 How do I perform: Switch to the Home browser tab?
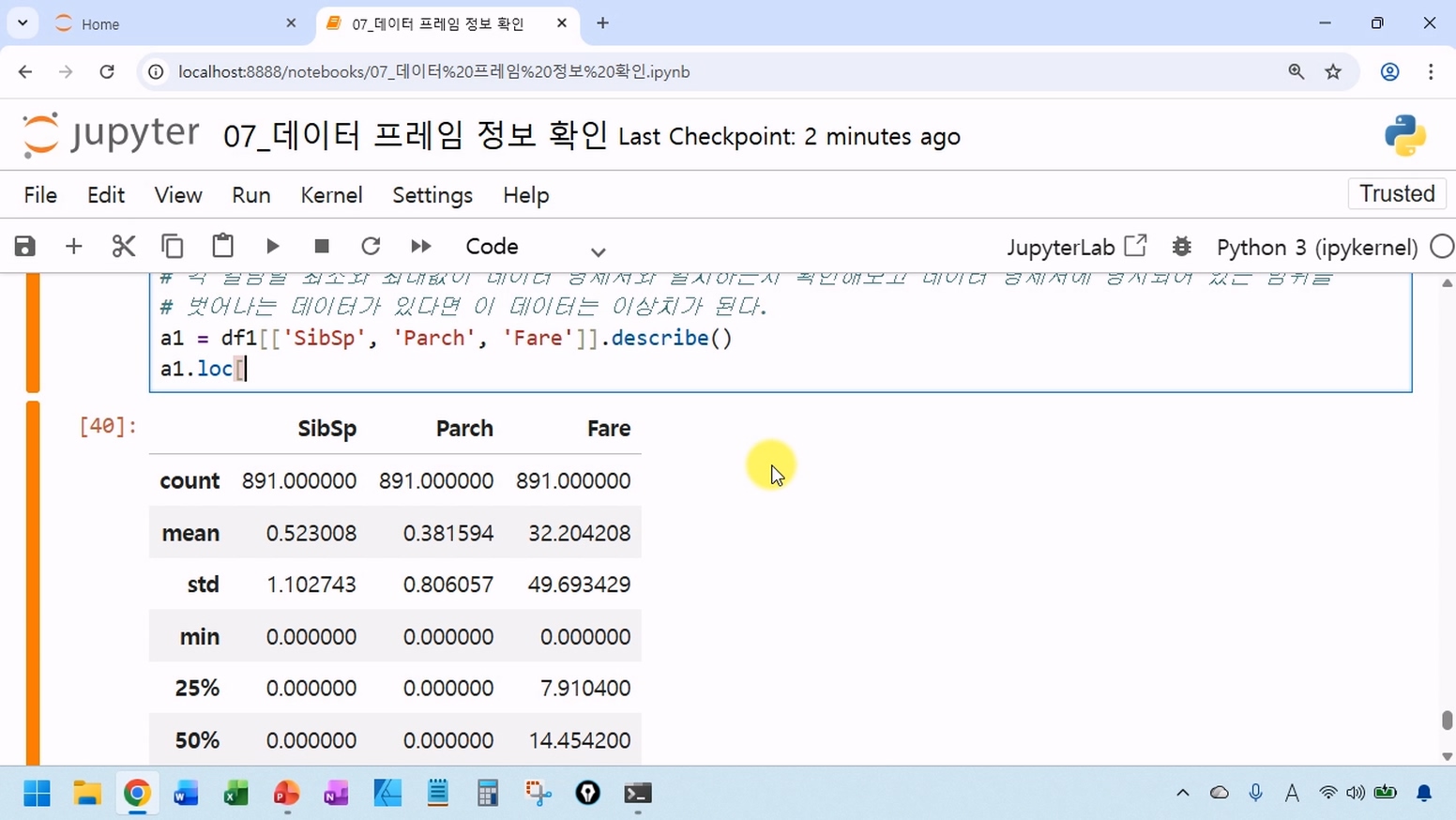tap(174, 23)
